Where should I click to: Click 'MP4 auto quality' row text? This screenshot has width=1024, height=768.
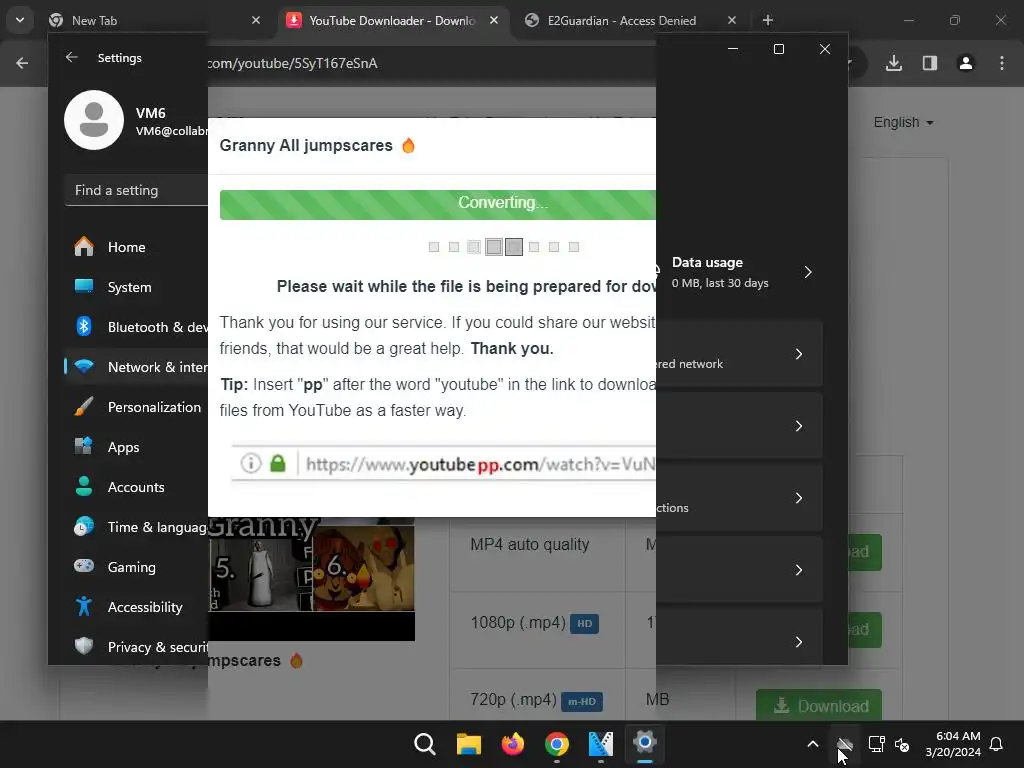click(530, 544)
